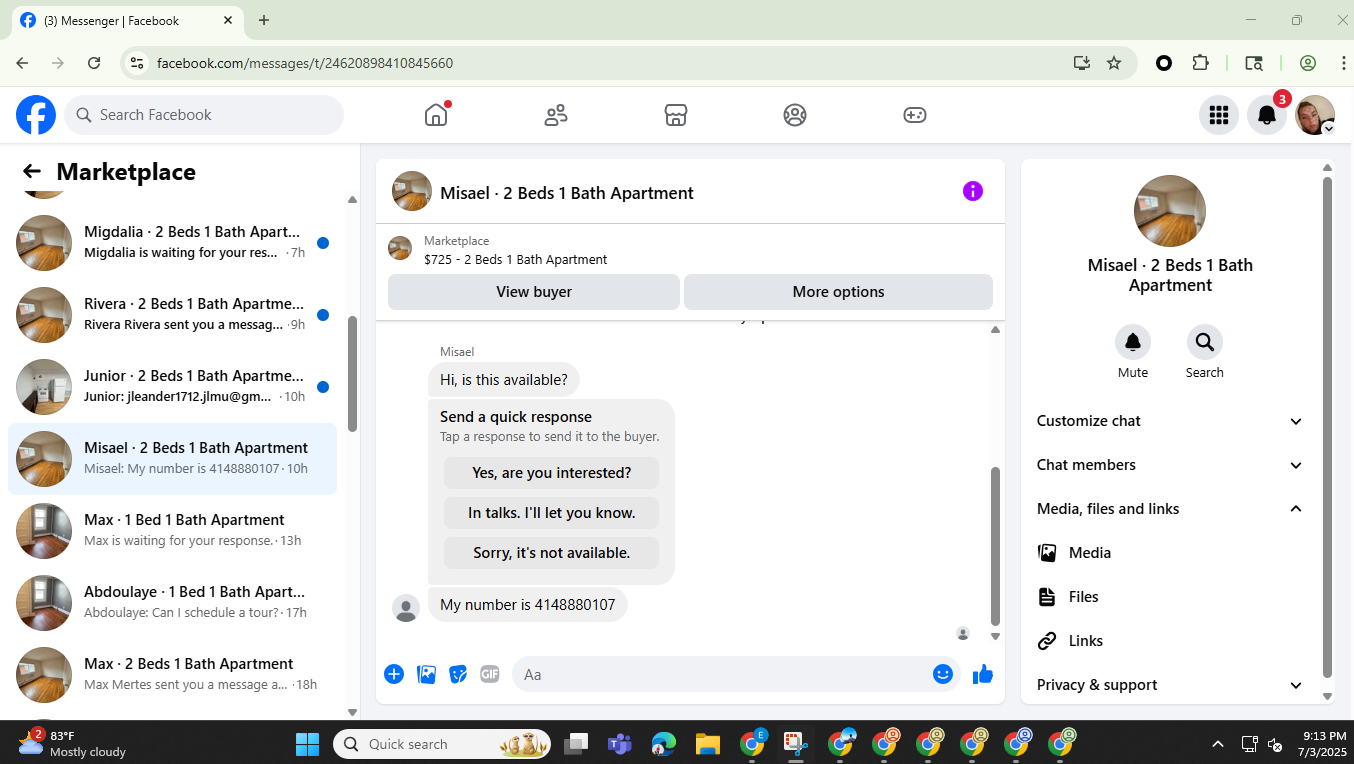
Task: Click More options button
Action: click(838, 292)
